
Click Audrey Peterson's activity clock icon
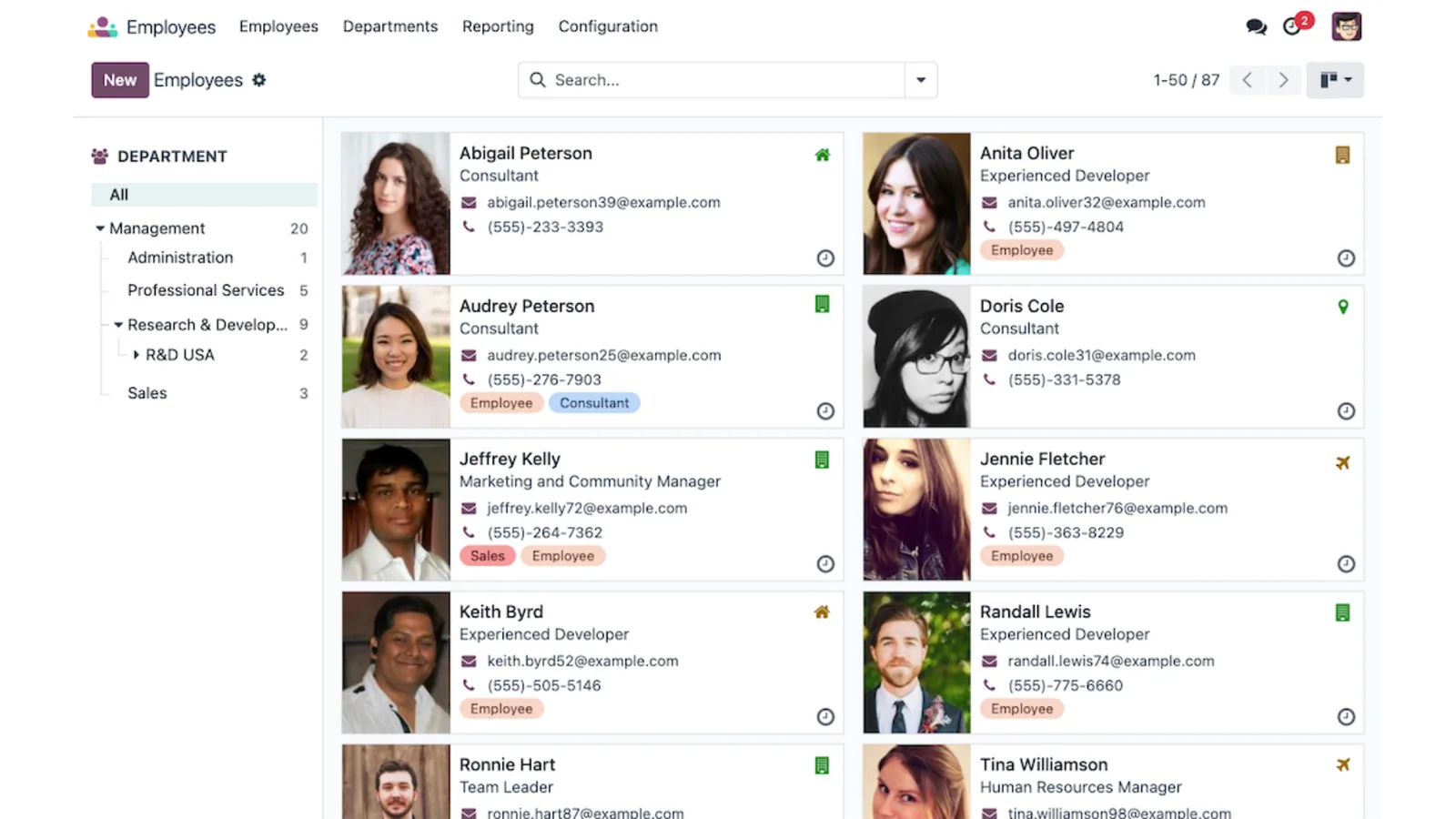825,411
